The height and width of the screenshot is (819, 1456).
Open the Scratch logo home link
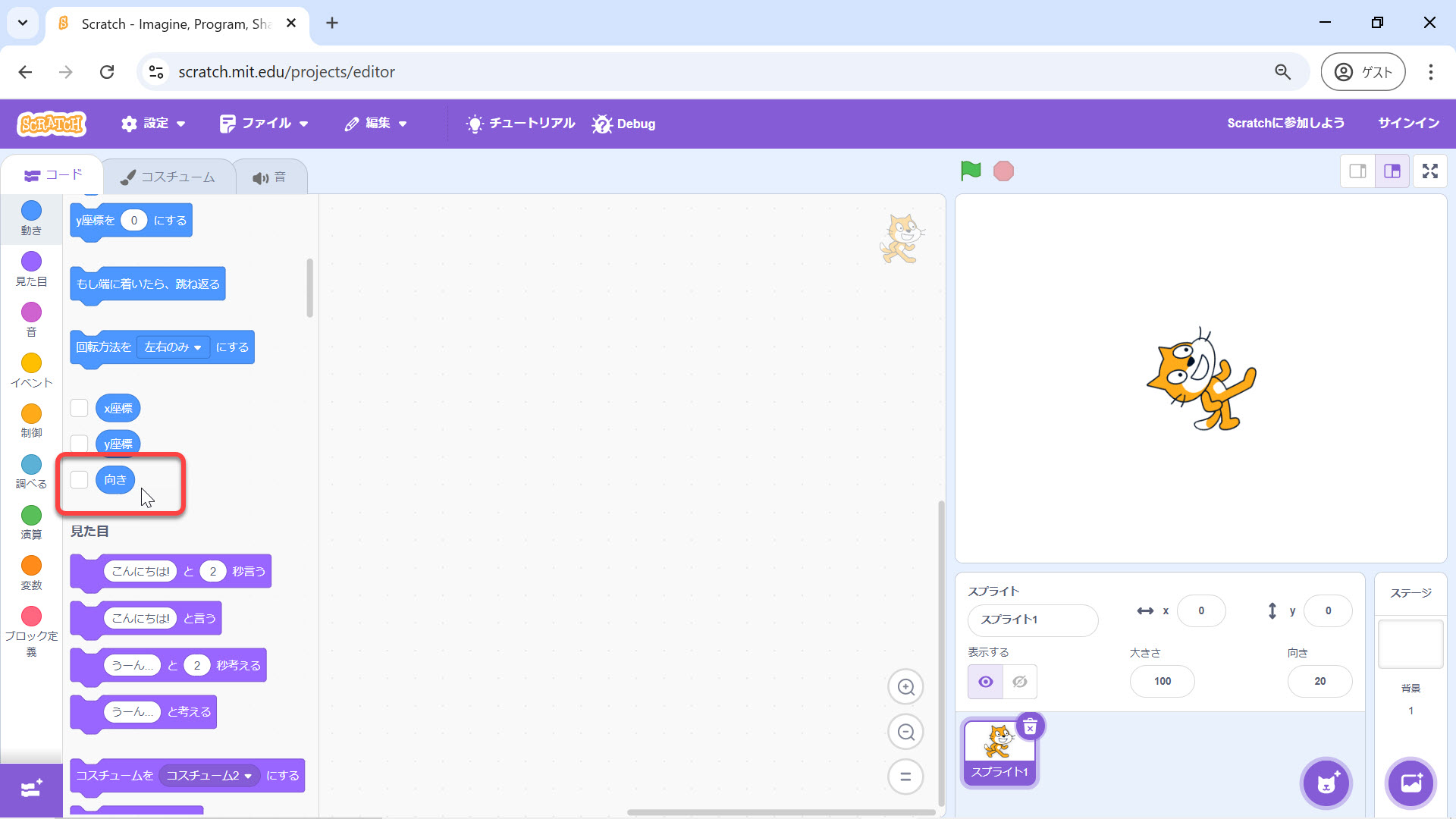coord(52,124)
